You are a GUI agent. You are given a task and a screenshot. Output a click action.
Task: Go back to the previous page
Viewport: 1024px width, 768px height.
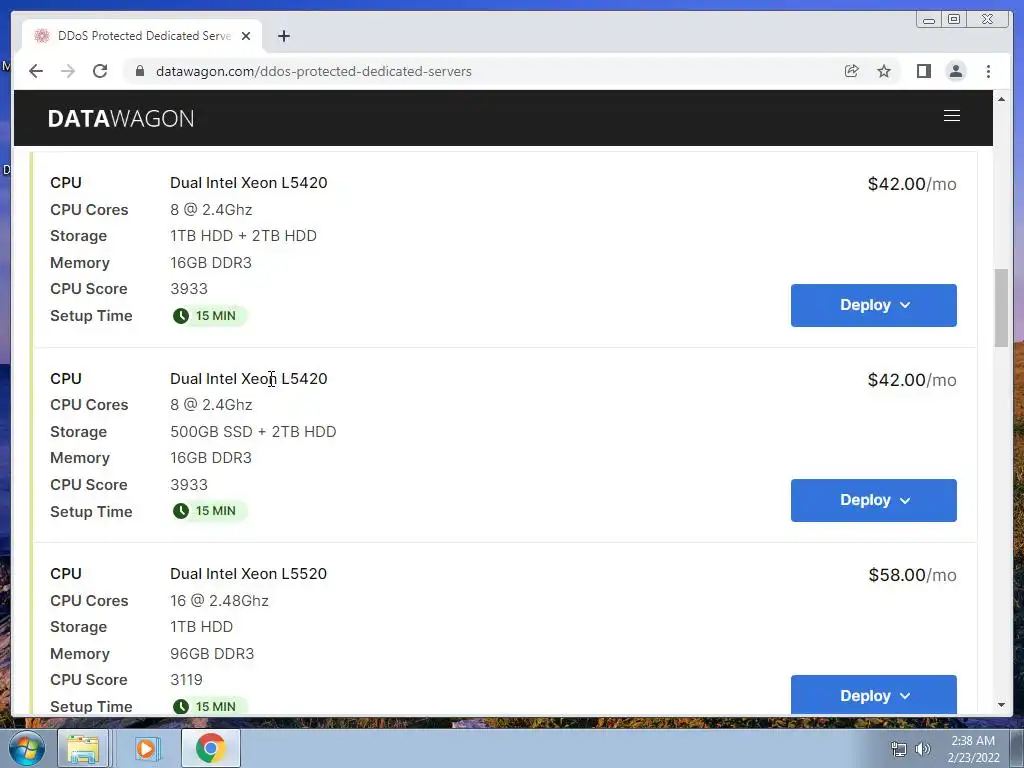[x=36, y=71]
